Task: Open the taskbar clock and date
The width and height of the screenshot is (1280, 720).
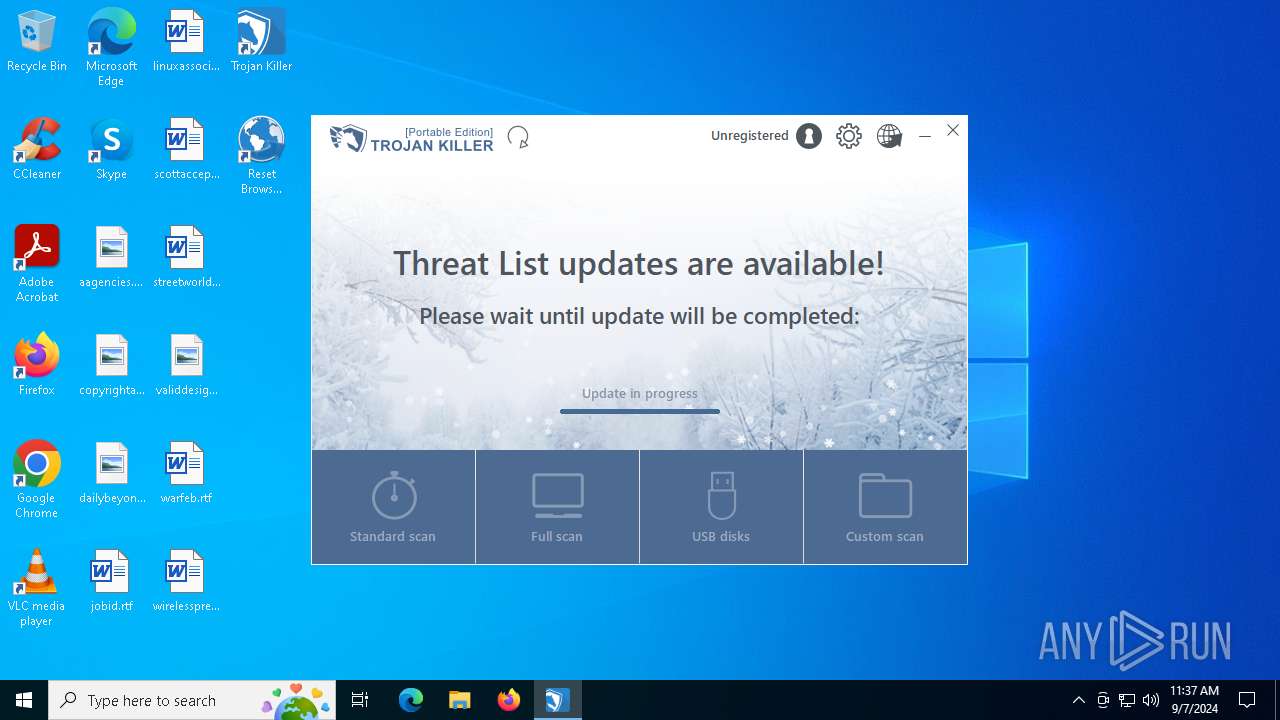Action: point(1194,700)
